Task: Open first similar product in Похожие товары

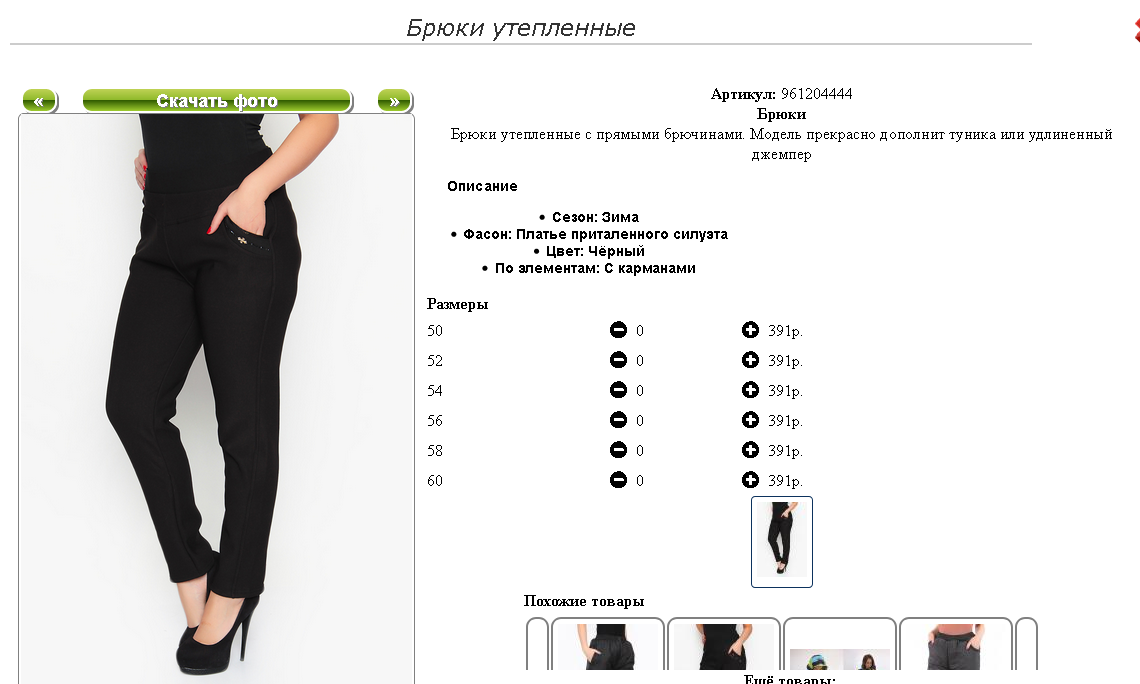Action: tap(608, 644)
